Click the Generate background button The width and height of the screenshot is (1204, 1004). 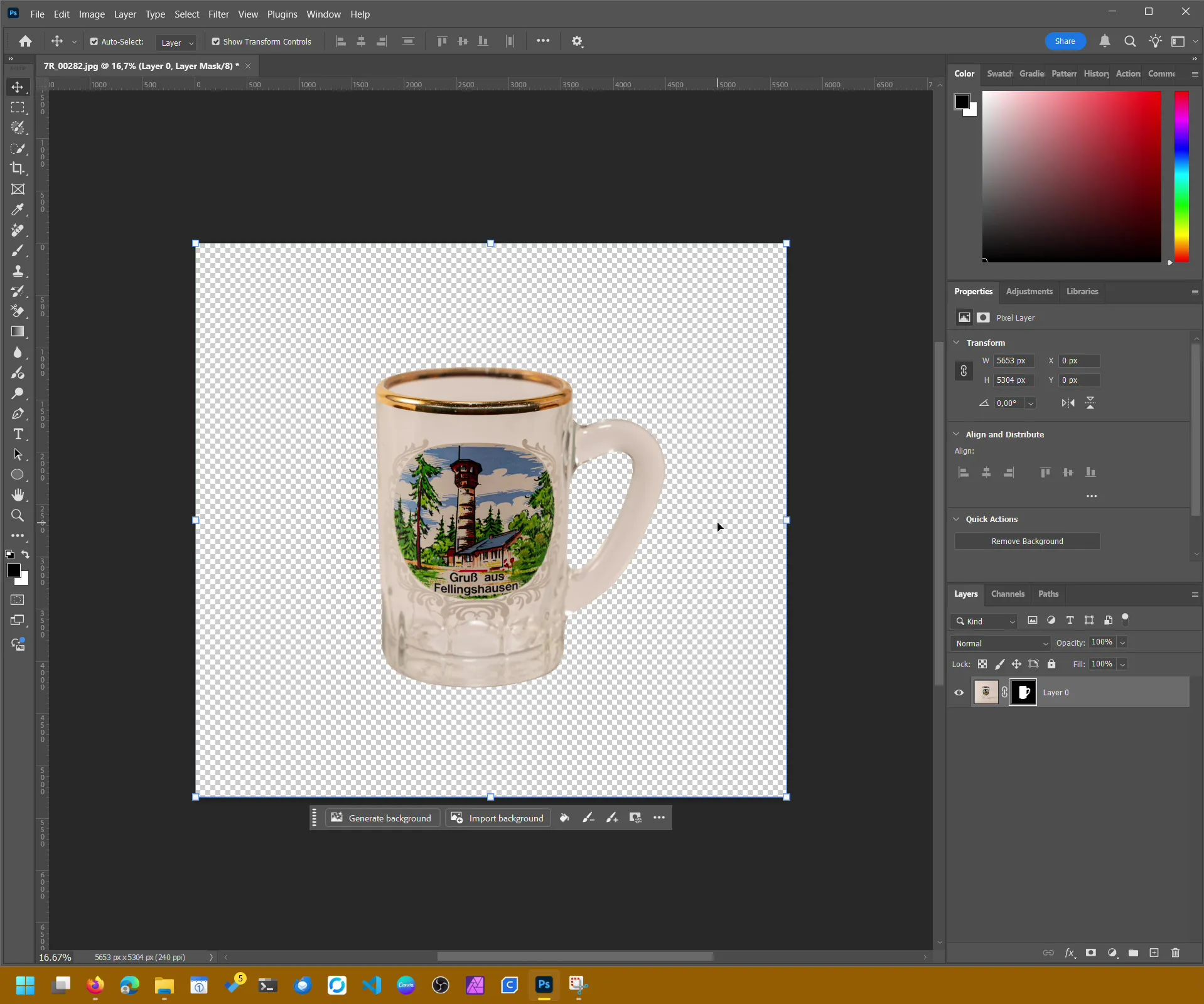coord(382,818)
